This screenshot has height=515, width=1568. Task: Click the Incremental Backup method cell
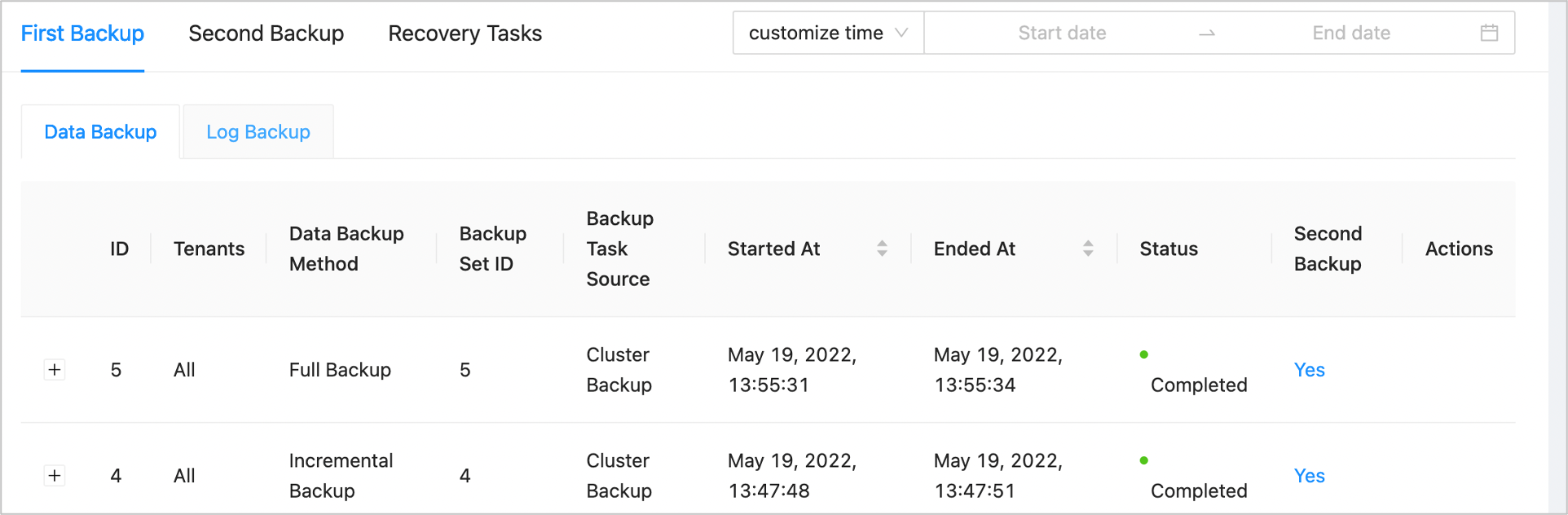(x=341, y=476)
